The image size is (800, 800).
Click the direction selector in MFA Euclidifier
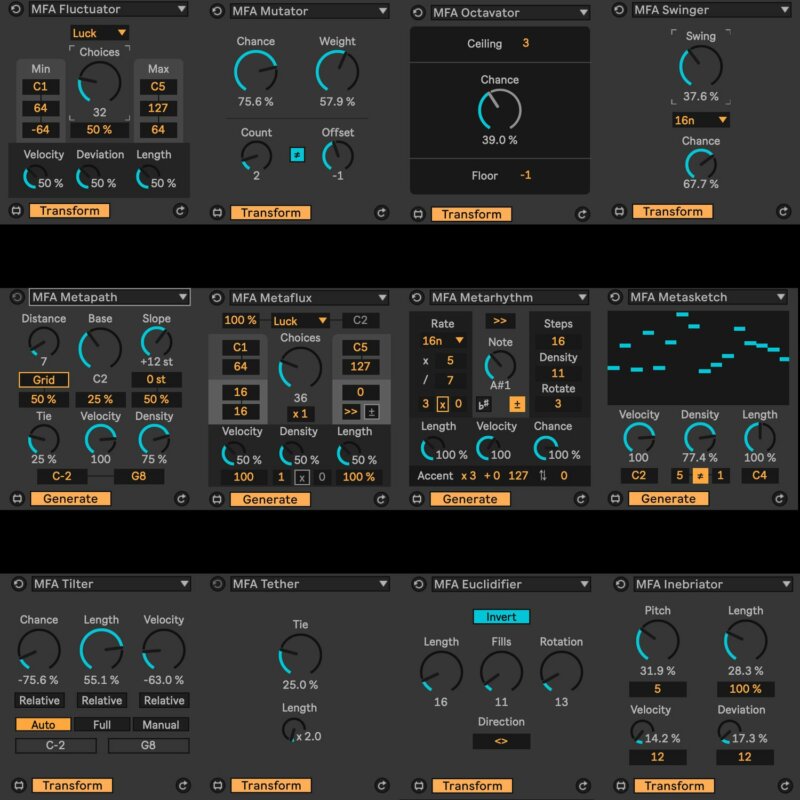point(501,741)
